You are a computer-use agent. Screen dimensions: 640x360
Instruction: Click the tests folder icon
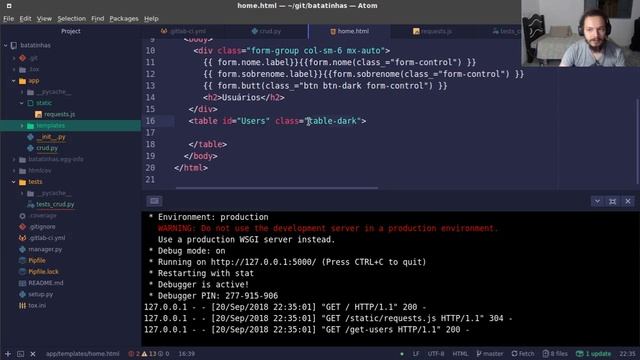(x=22, y=182)
